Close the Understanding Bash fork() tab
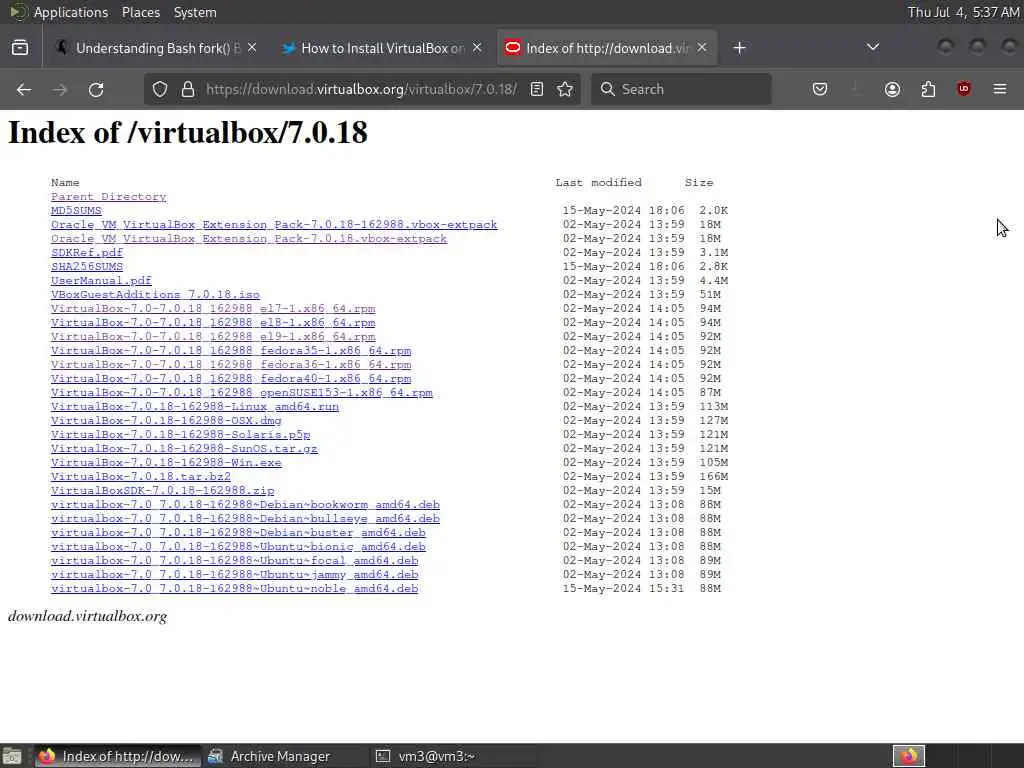 click(252, 48)
